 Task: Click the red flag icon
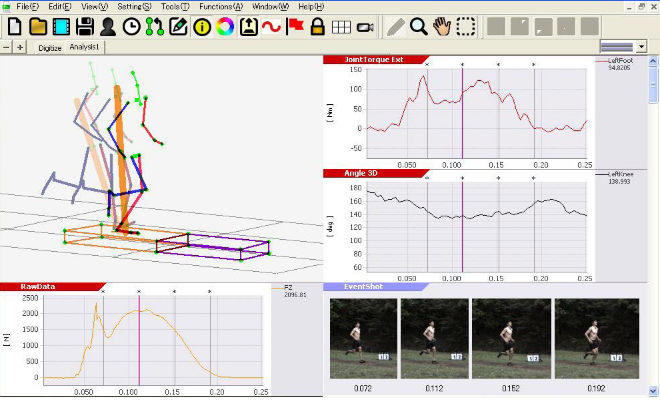(294, 27)
